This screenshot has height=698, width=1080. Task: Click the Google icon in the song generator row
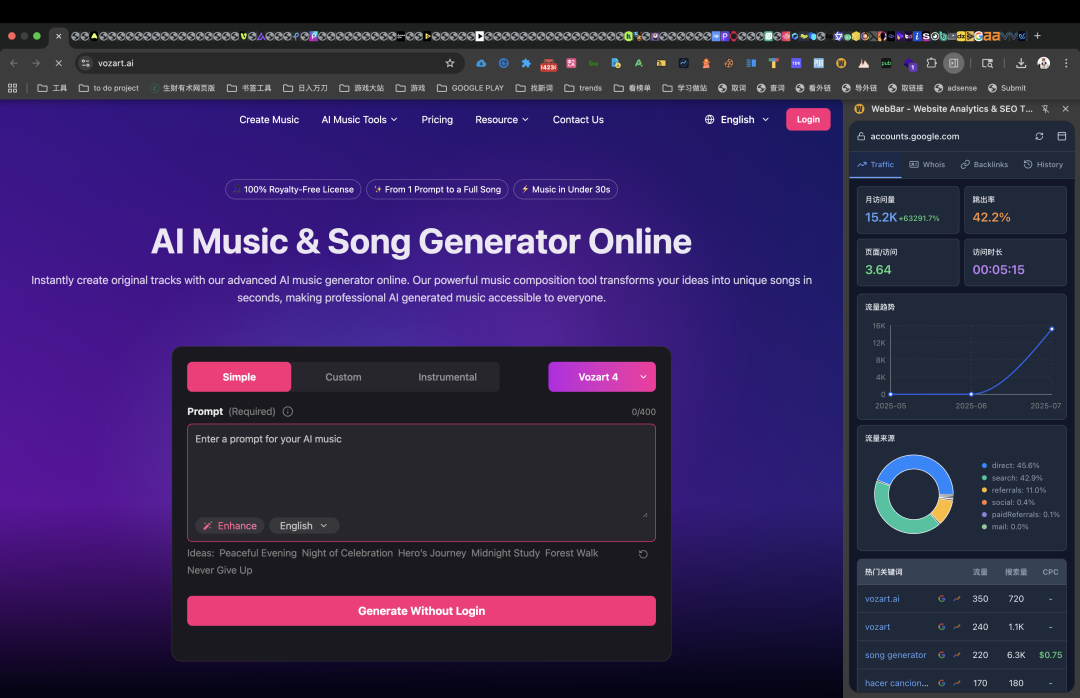pyautogui.click(x=942, y=655)
